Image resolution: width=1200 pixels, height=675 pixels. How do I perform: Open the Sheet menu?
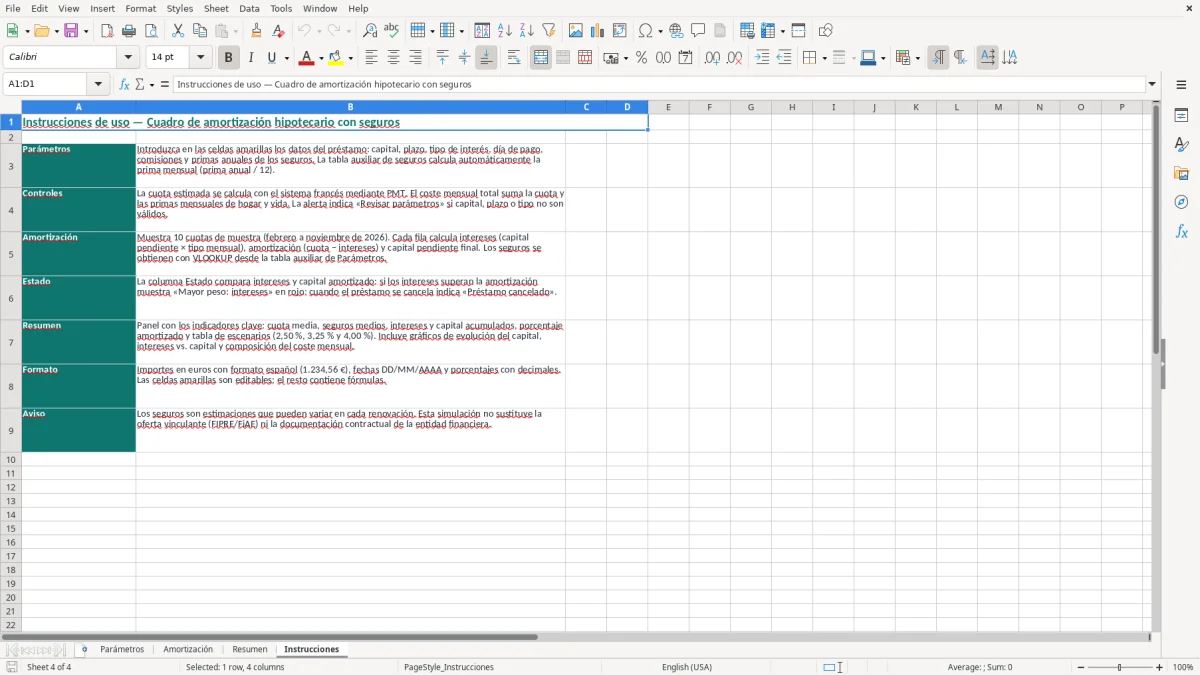[216, 8]
